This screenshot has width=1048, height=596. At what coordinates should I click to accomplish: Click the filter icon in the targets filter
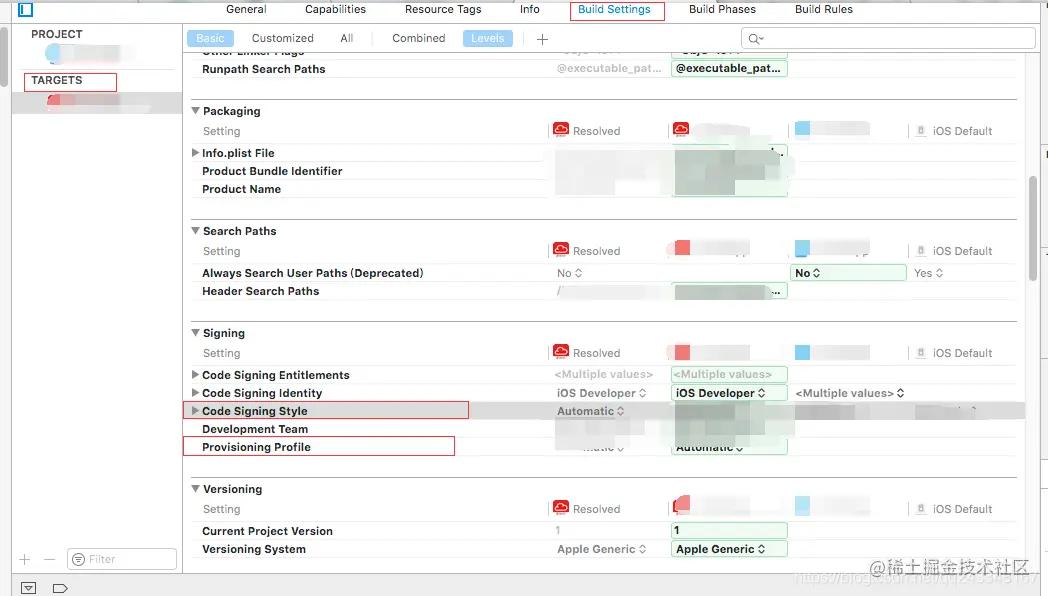coord(78,559)
